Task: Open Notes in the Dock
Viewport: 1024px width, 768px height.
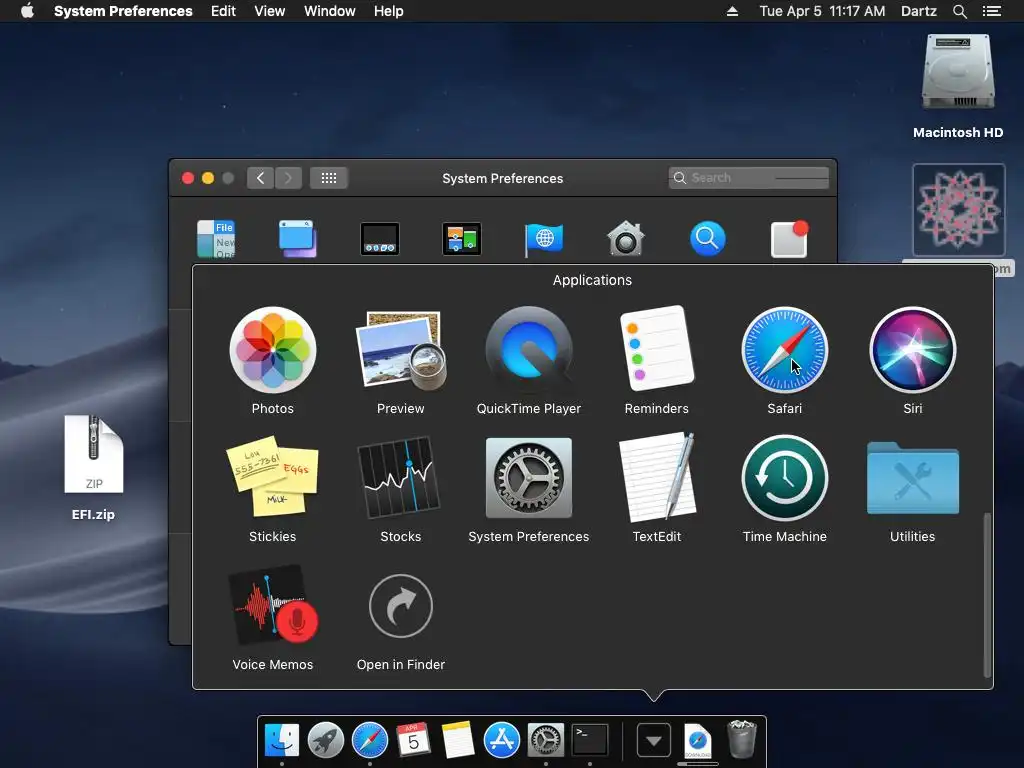Action: coord(458,740)
